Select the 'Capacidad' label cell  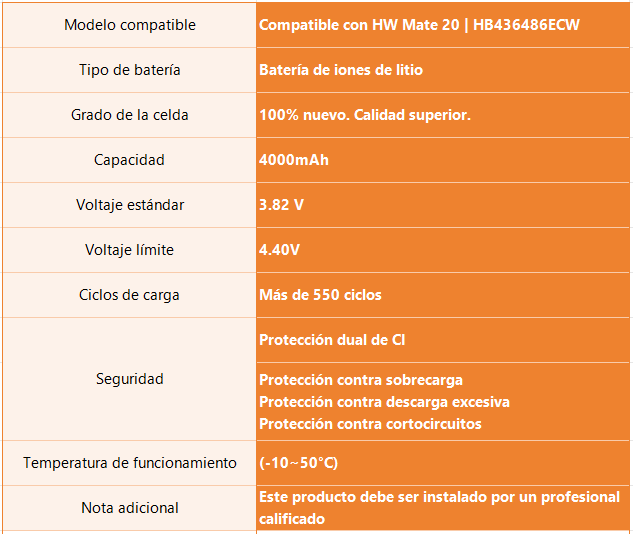click(130, 160)
